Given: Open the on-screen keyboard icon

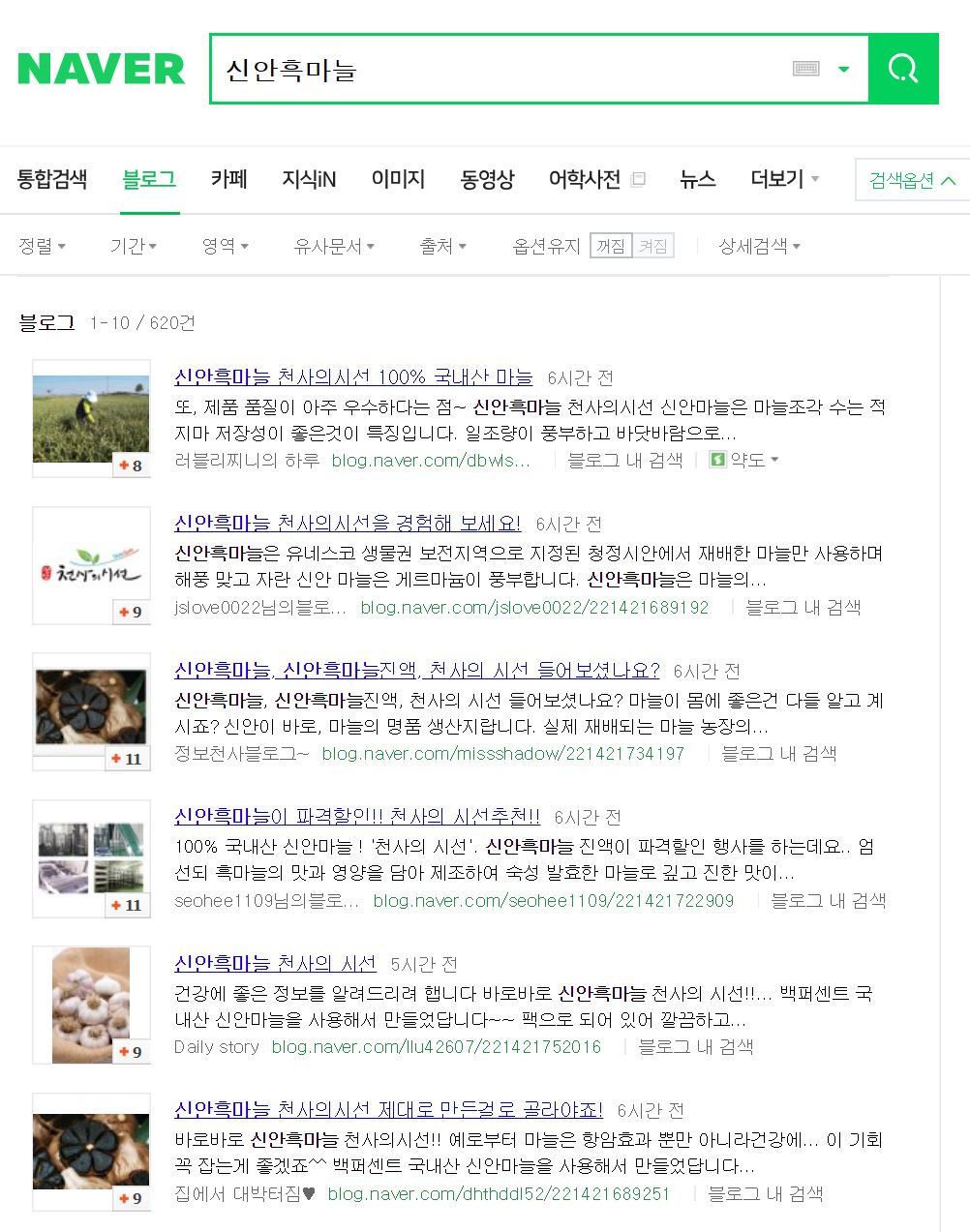Looking at the screenshot, I should 805,69.
